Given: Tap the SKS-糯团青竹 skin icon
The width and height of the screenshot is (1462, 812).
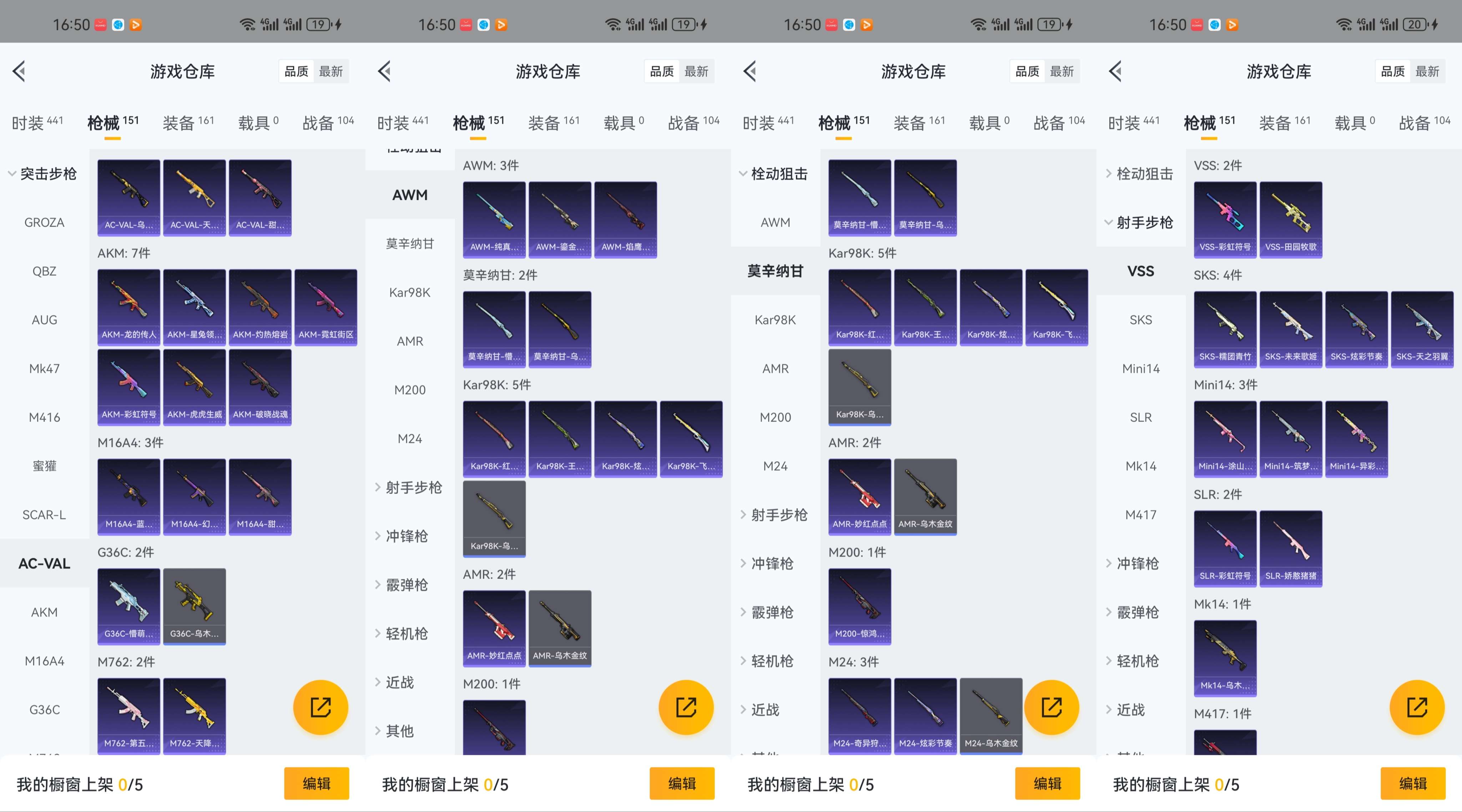Looking at the screenshot, I should (1225, 329).
